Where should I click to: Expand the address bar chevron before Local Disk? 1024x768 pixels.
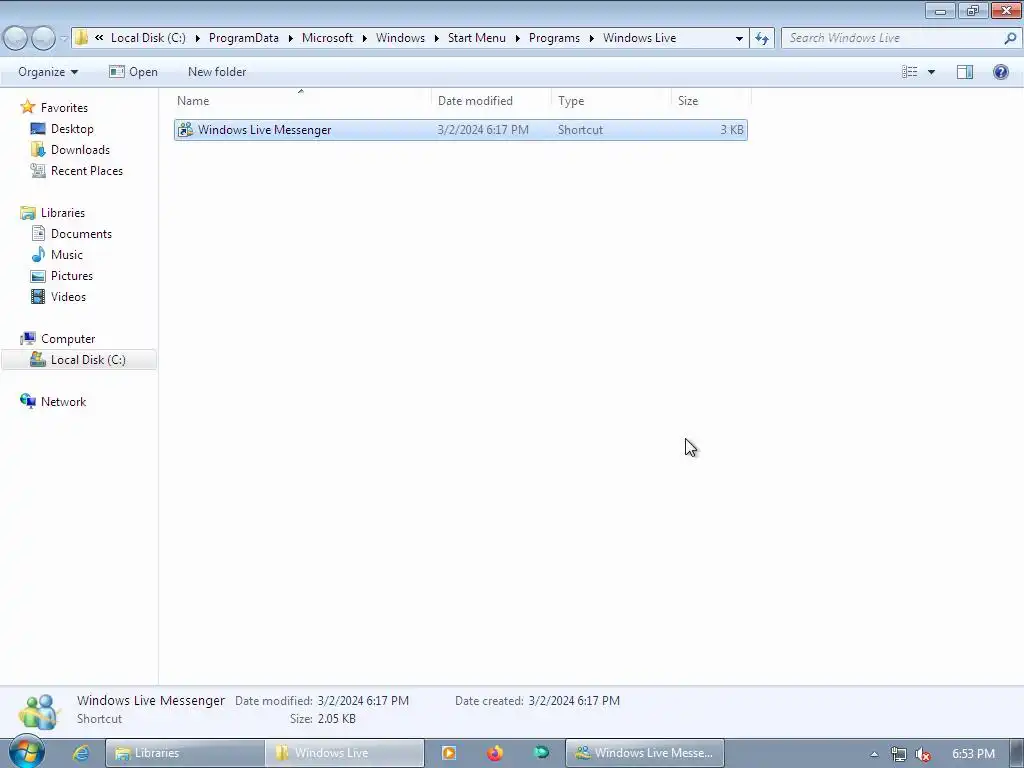point(99,38)
